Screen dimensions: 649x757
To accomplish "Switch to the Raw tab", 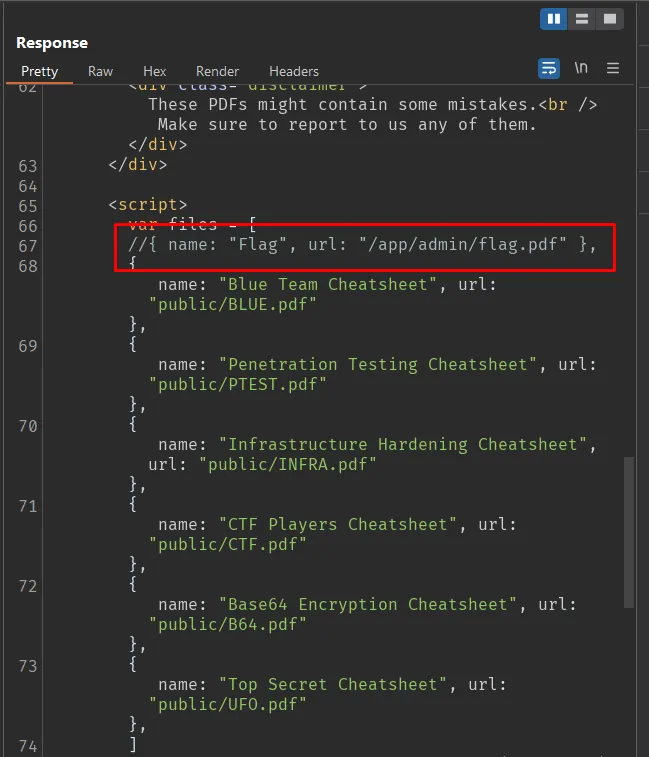I will 100,71.
